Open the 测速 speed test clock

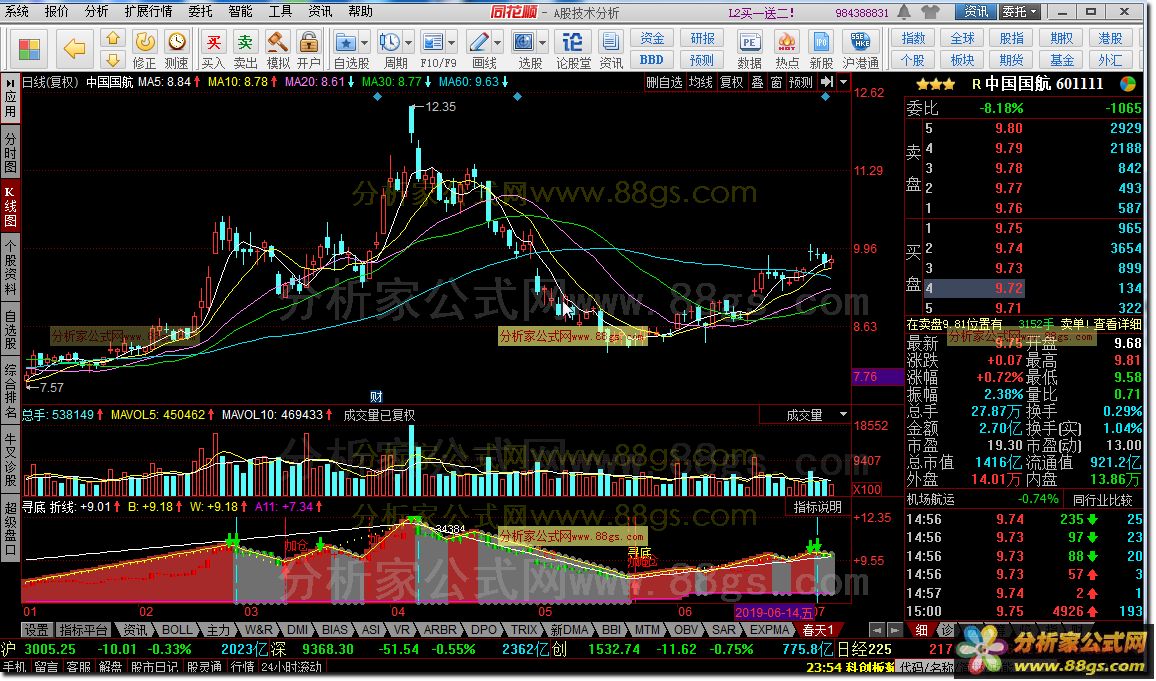pyautogui.click(x=177, y=49)
